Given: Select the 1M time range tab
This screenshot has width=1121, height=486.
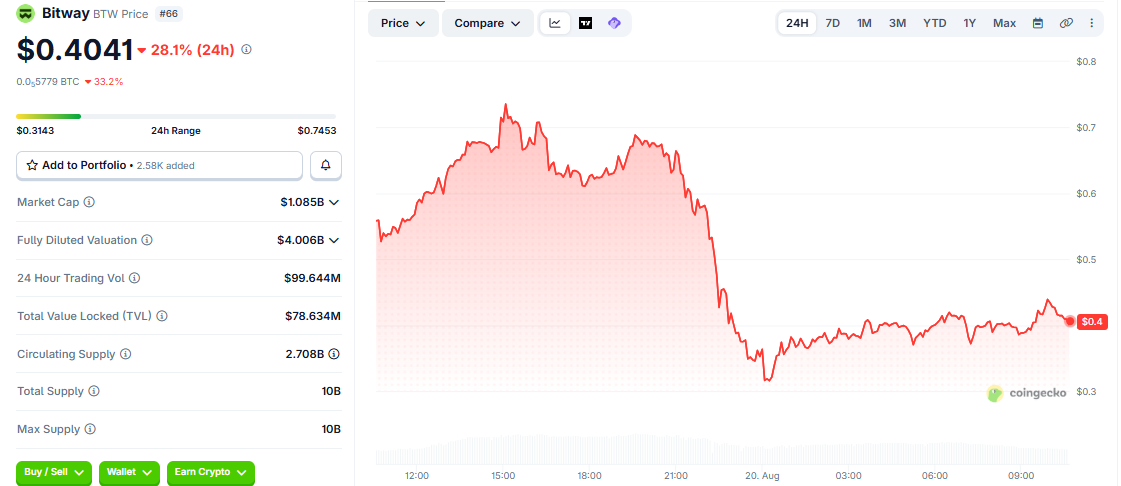Looking at the screenshot, I should point(864,23).
